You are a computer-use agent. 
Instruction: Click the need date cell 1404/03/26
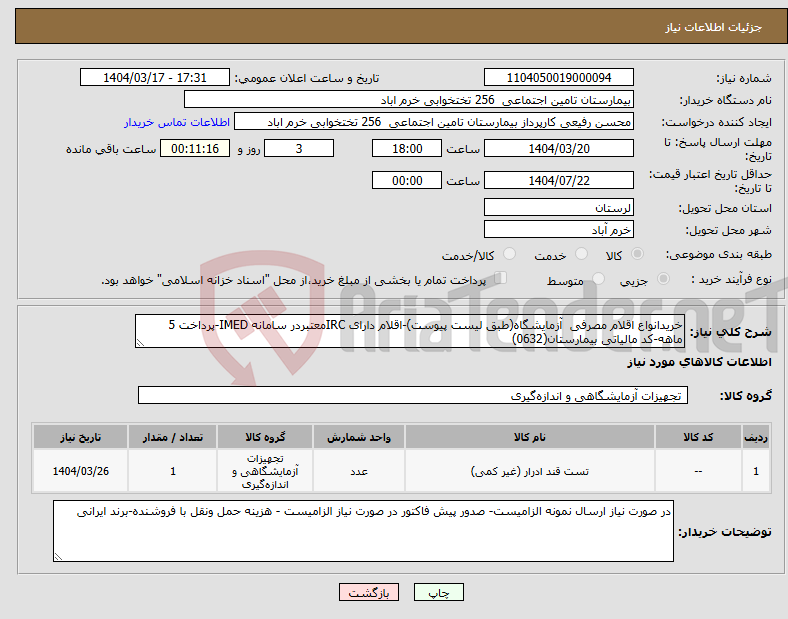point(80,471)
